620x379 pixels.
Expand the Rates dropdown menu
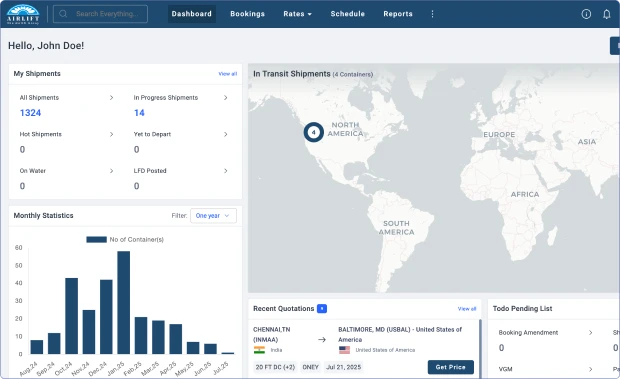297,14
